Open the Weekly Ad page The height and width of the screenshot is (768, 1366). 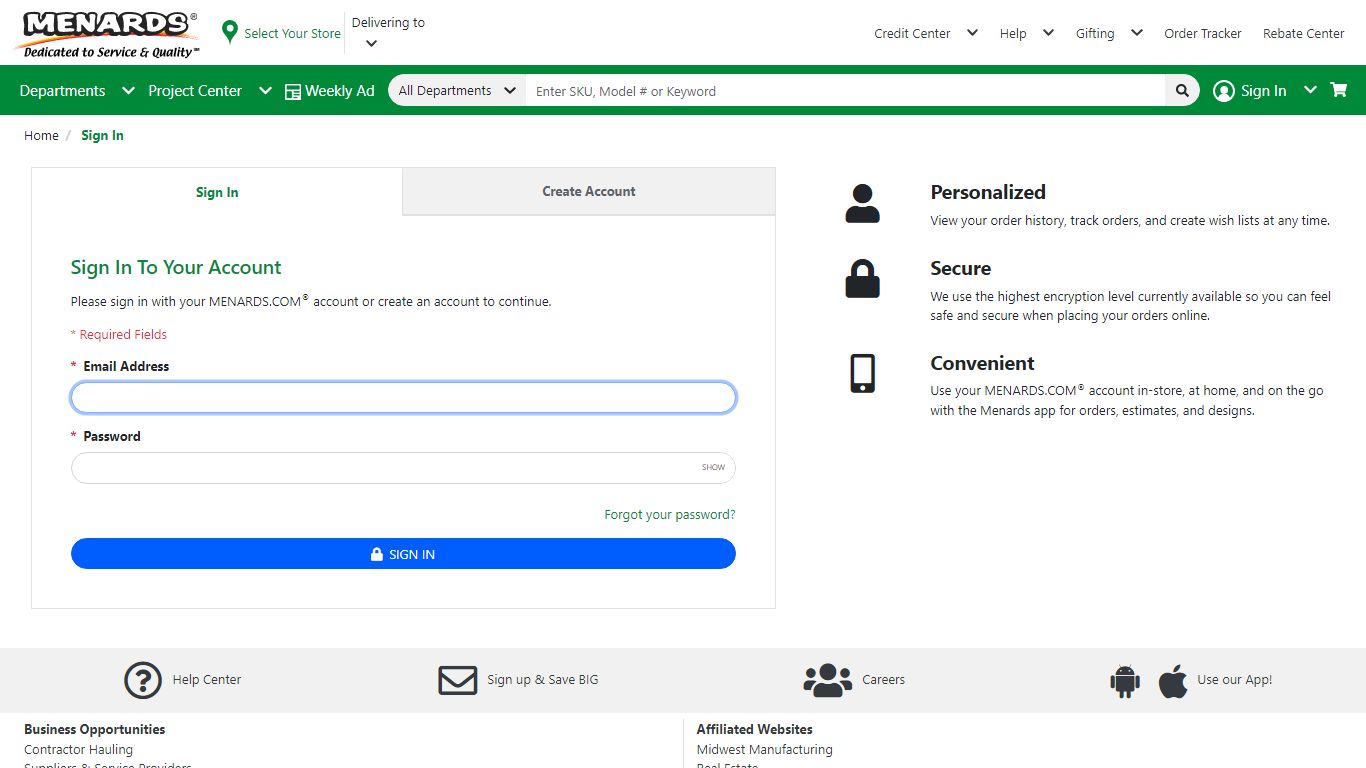[x=340, y=91]
